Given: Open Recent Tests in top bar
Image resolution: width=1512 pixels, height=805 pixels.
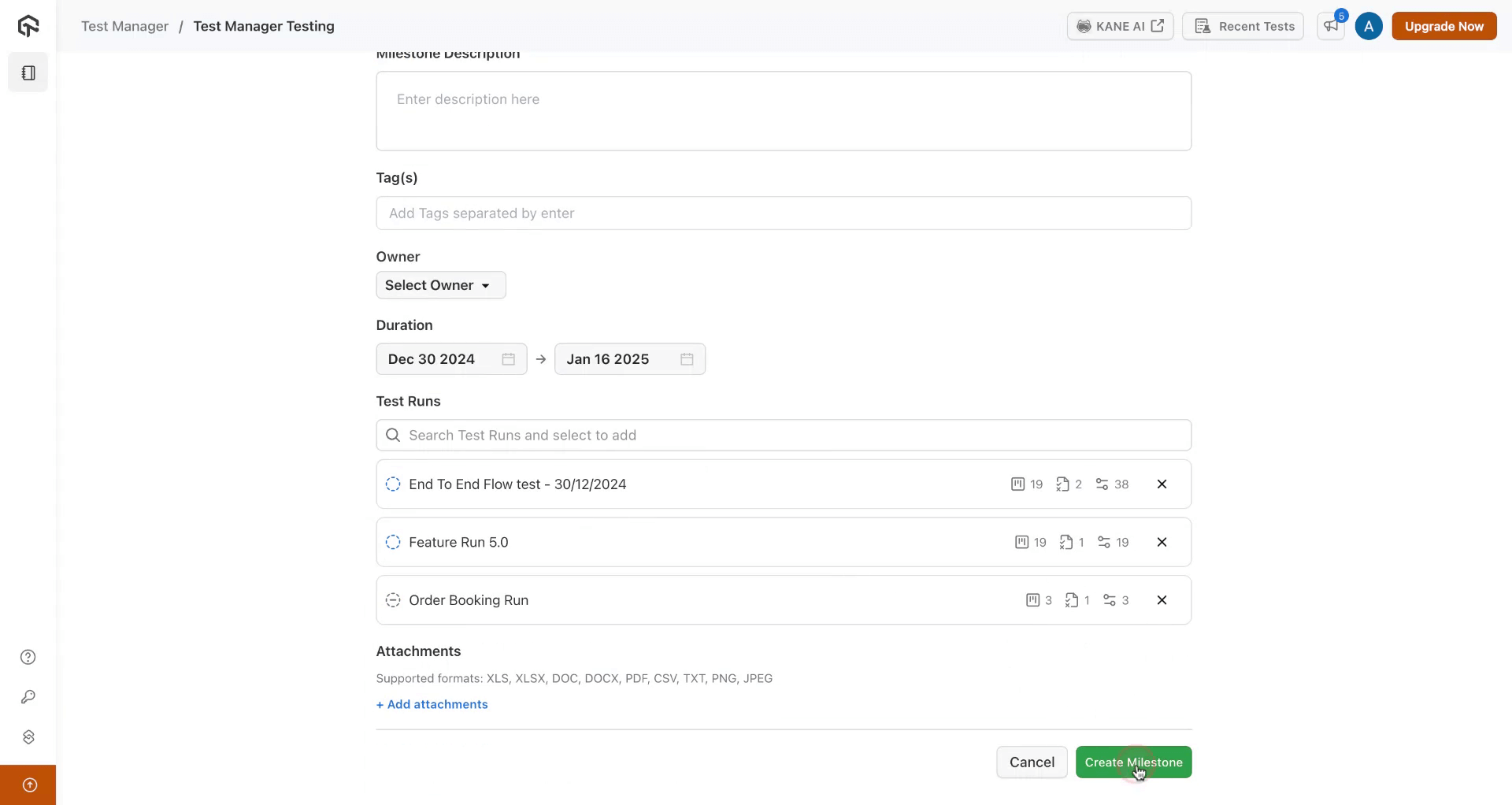Looking at the screenshot, I should [x=1243, y=26].
